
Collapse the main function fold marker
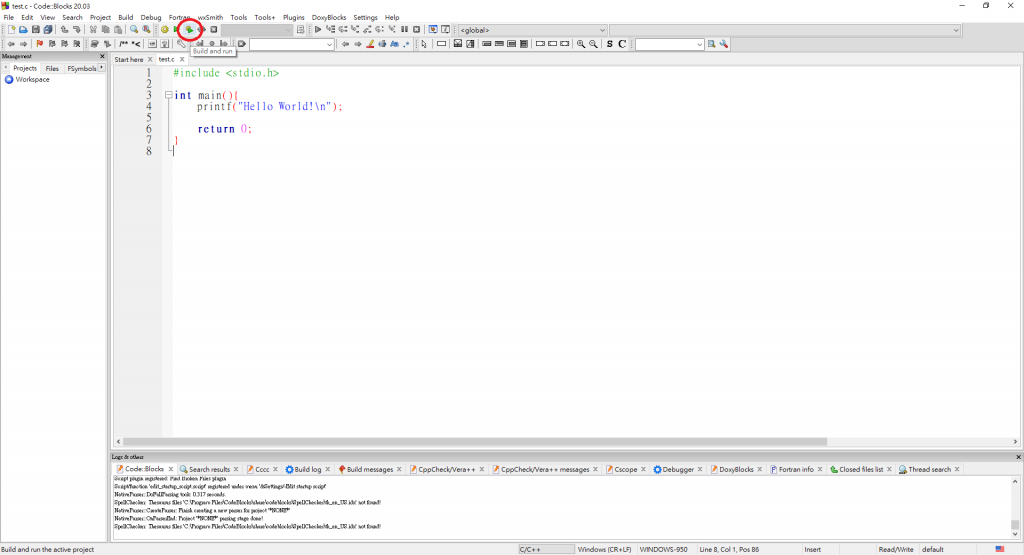coord(168,95)
